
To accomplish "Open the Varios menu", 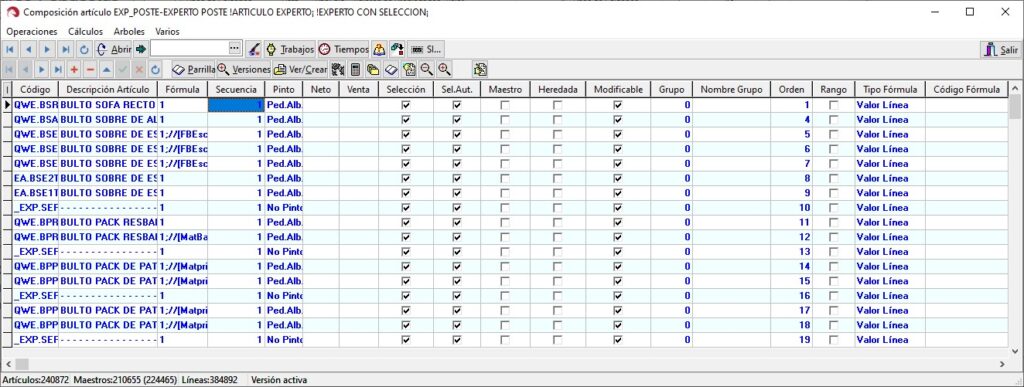I will coord(167,31).
